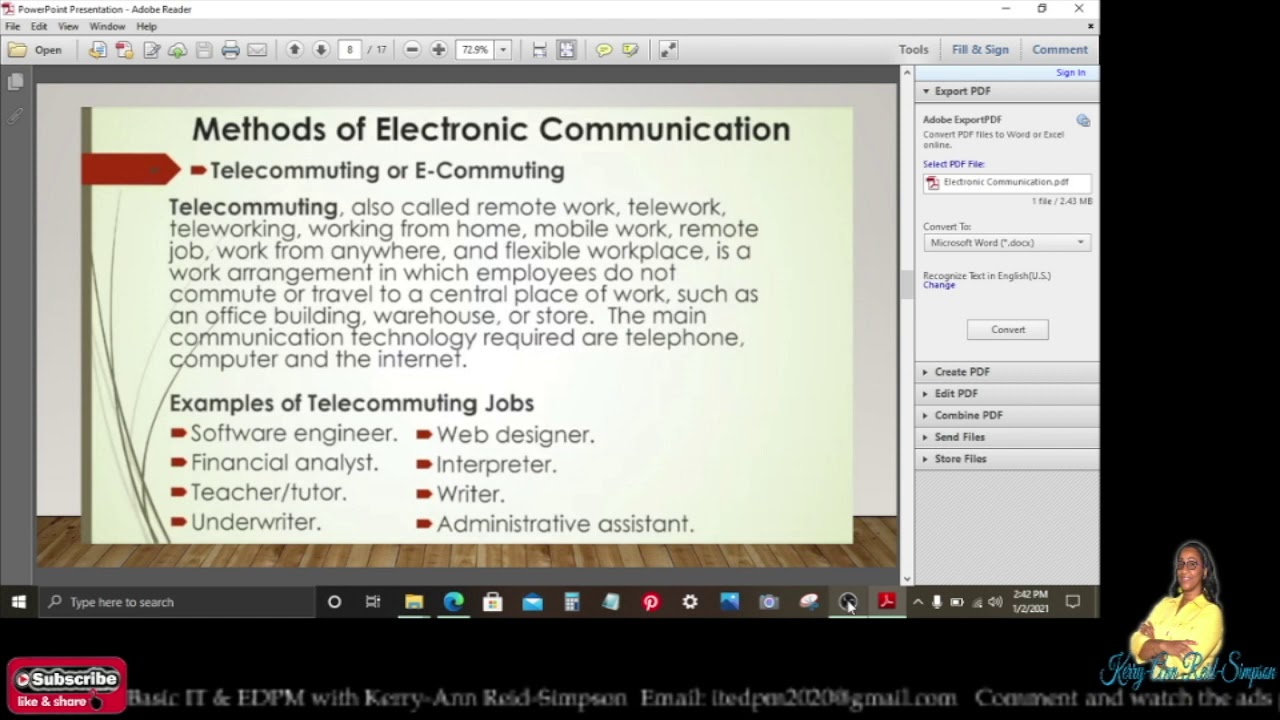Open the Window menu

click(x=107, y=26)
